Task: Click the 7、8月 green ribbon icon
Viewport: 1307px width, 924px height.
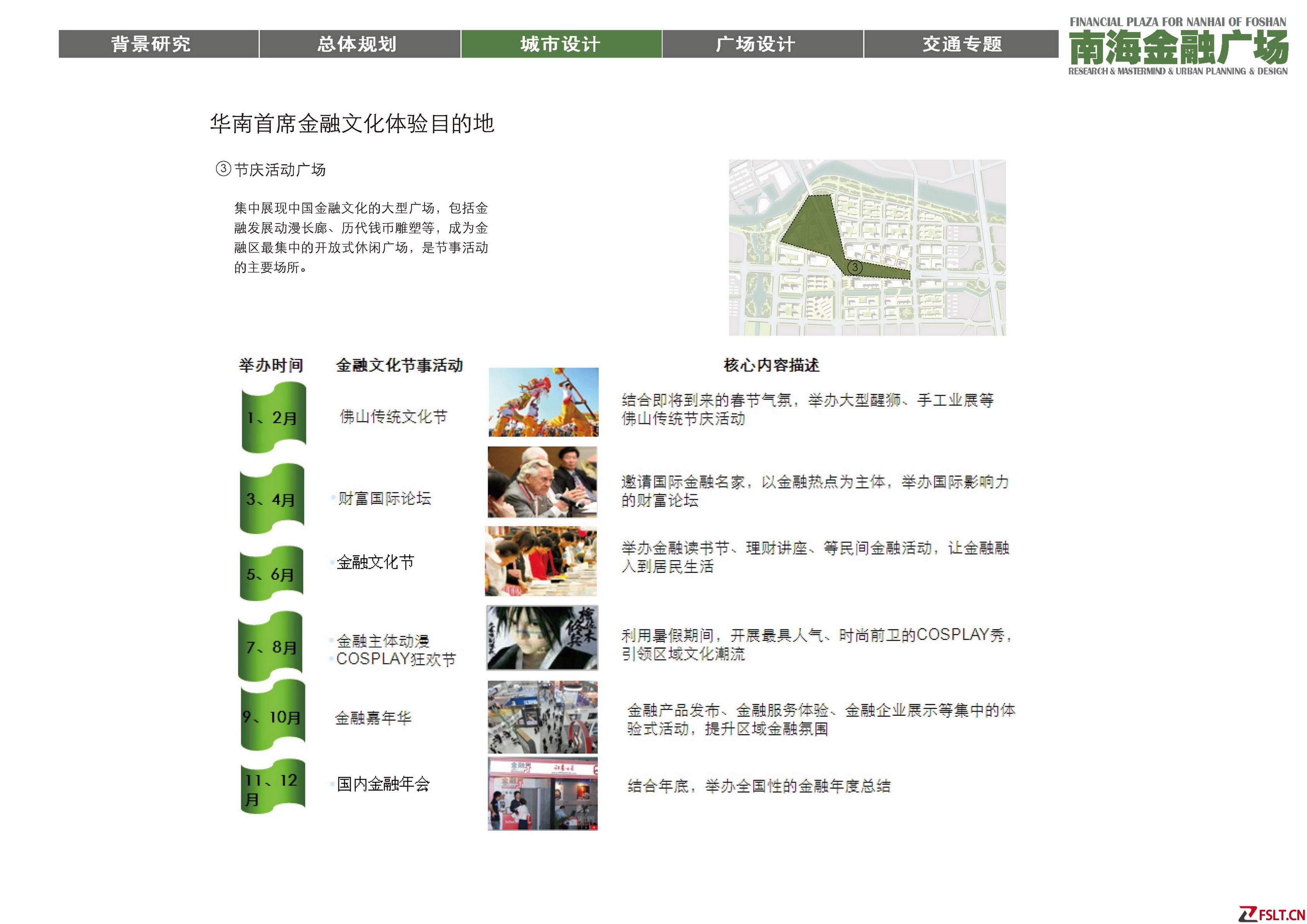Action: tap(271, 647)
